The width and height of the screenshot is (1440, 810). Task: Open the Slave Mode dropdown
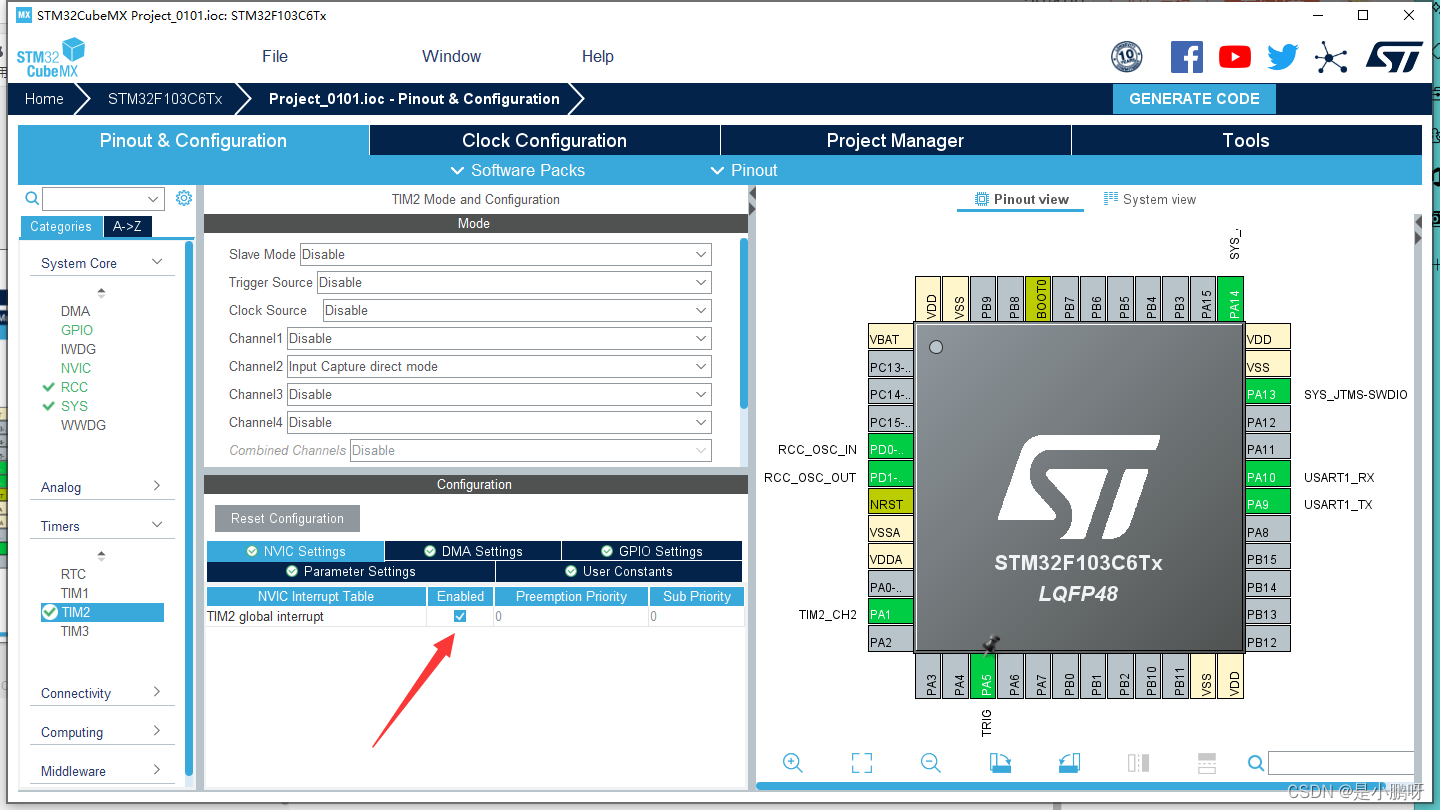506,254
